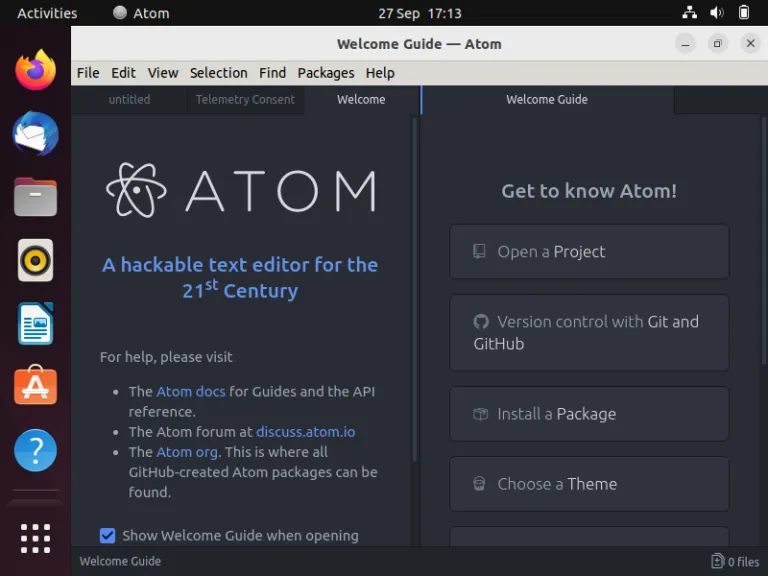
Task: Open the View menu
Action: point(163,73)
